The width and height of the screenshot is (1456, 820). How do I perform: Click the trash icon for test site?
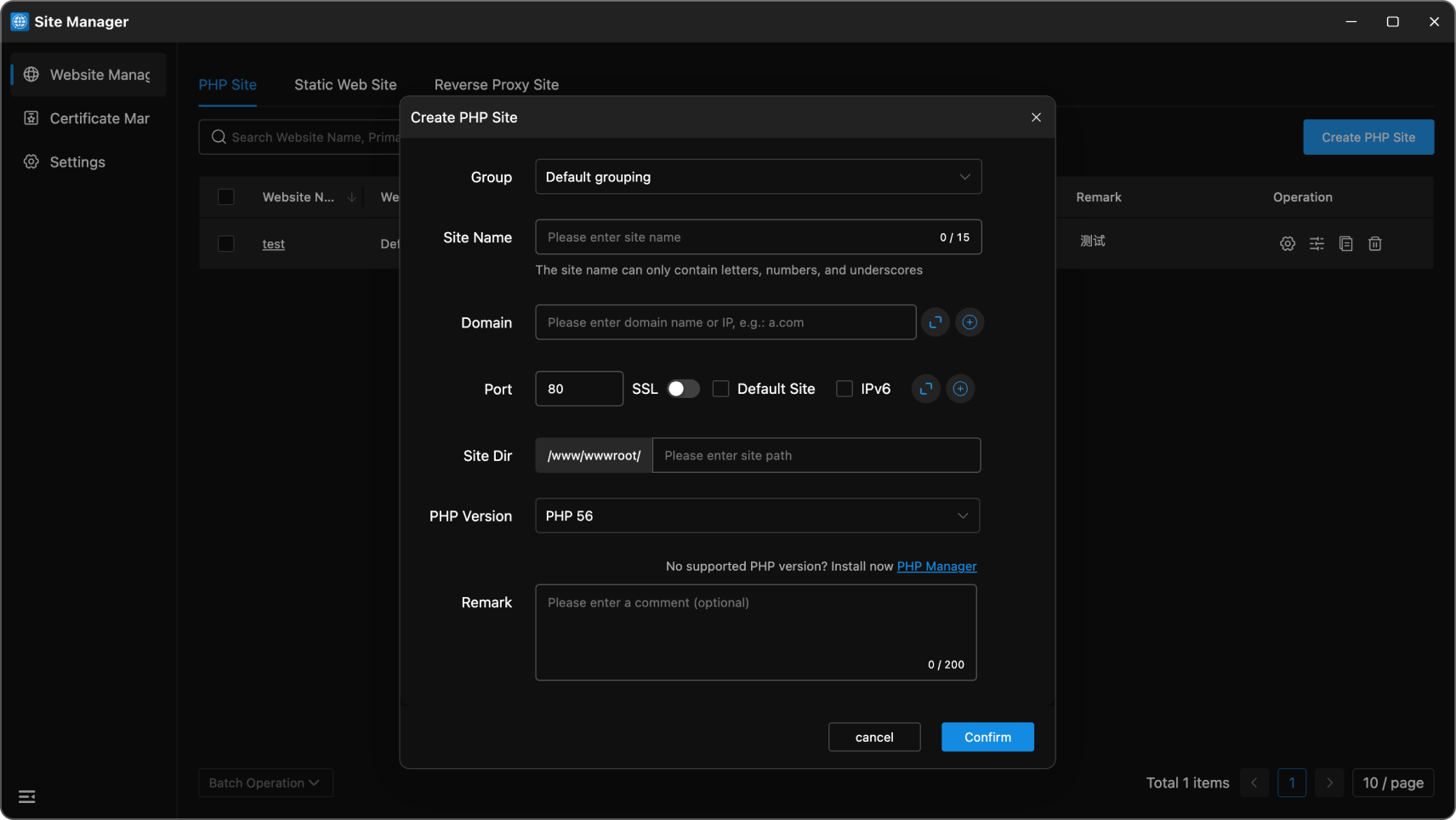[x=1374, y=244]
